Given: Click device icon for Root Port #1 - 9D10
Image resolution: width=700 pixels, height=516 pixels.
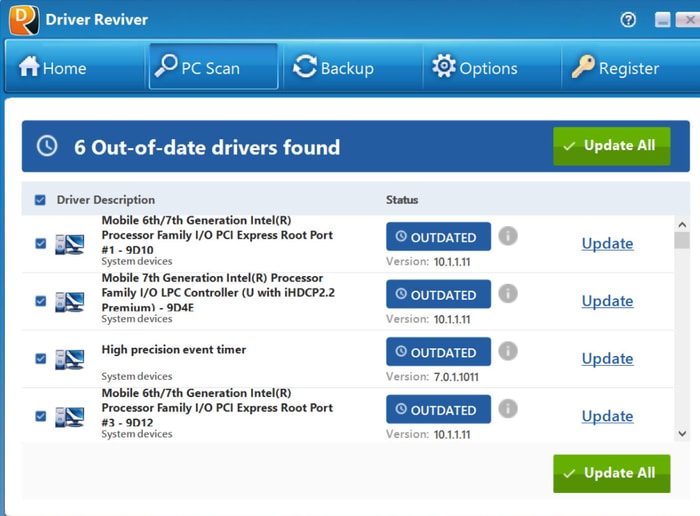Looking at the screenshot, I should coord(70,244).
